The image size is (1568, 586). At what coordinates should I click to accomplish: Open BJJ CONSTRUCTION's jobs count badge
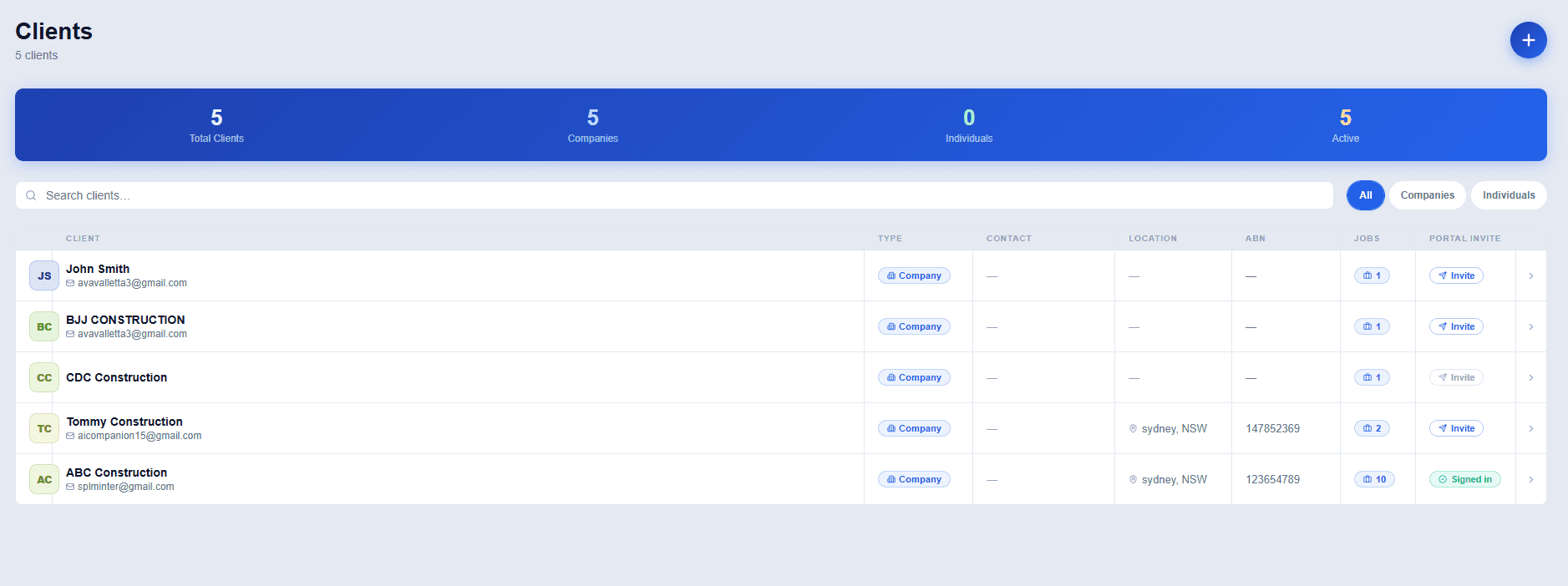[x=1372, y=326]
